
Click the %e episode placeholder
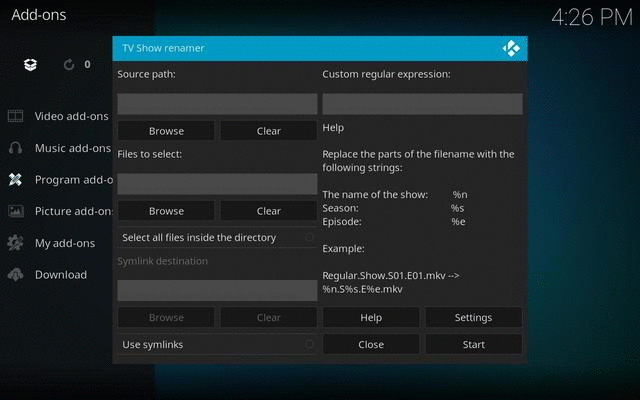click(x=458, y=222)
